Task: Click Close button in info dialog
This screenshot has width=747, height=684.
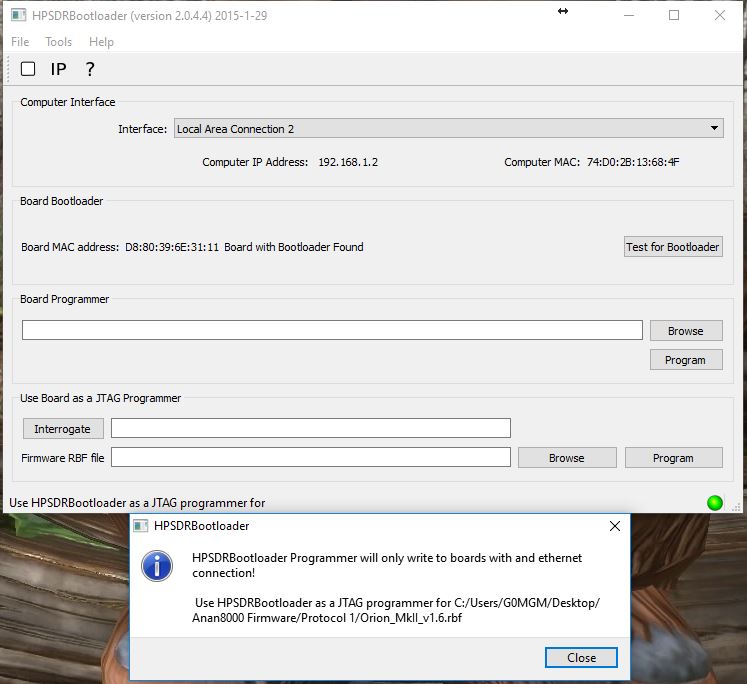Action: coord(581,657)
